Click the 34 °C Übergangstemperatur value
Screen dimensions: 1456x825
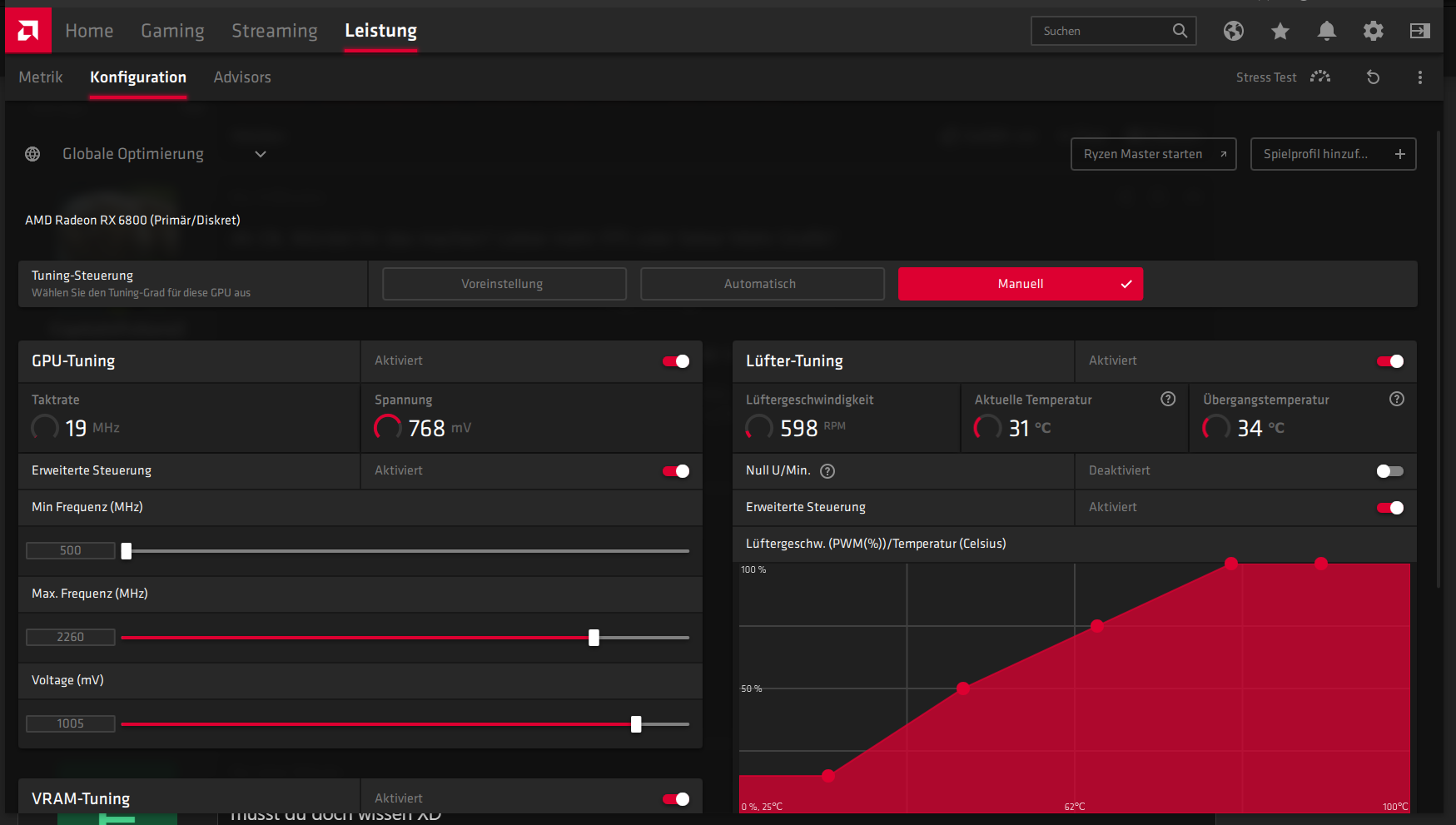tap(1260, 428)
